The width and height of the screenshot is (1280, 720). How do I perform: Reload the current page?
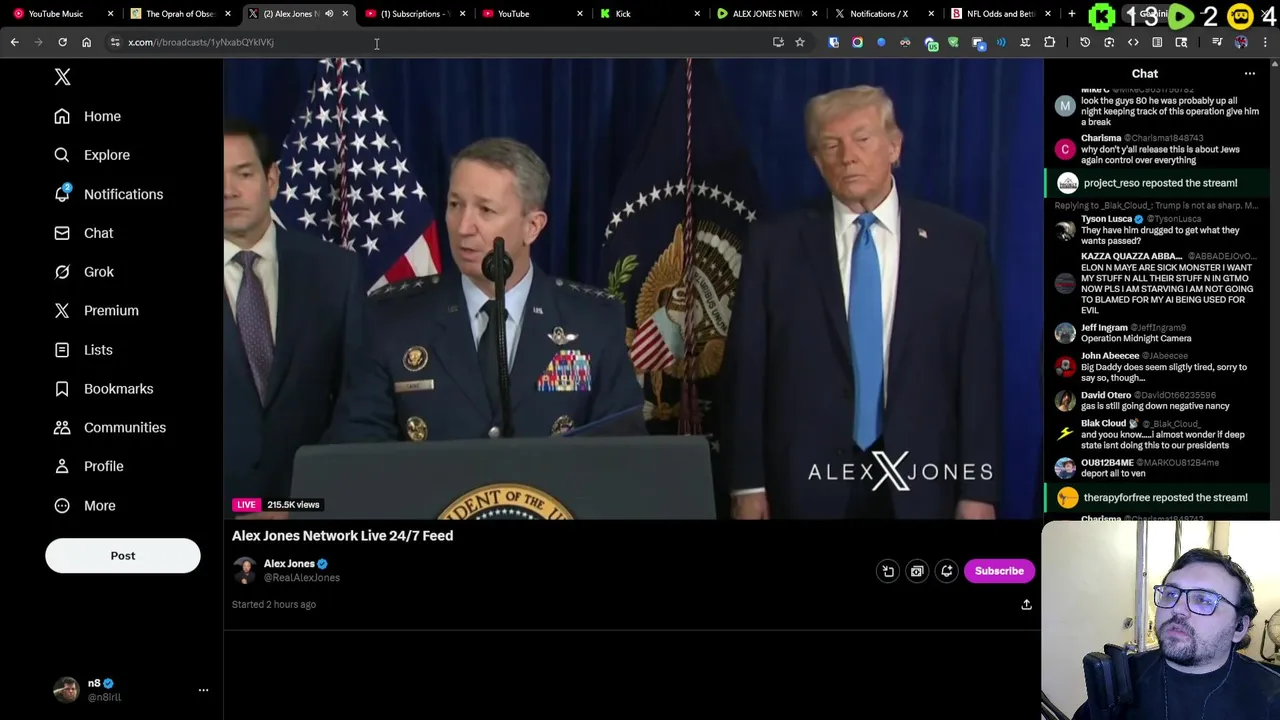62,42
